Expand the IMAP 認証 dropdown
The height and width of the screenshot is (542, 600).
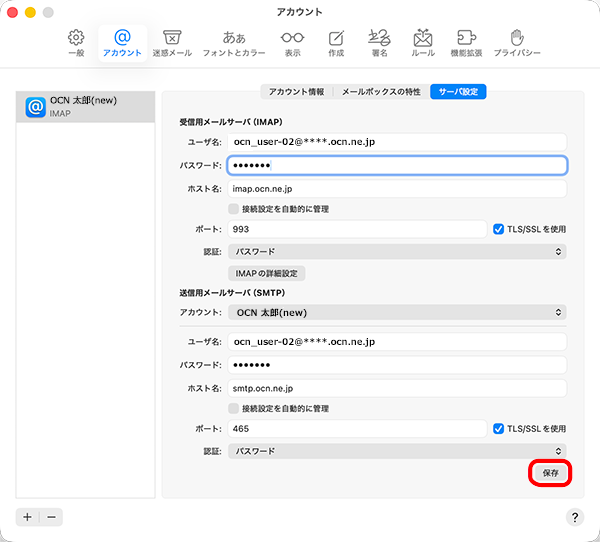tap(397, 251)
